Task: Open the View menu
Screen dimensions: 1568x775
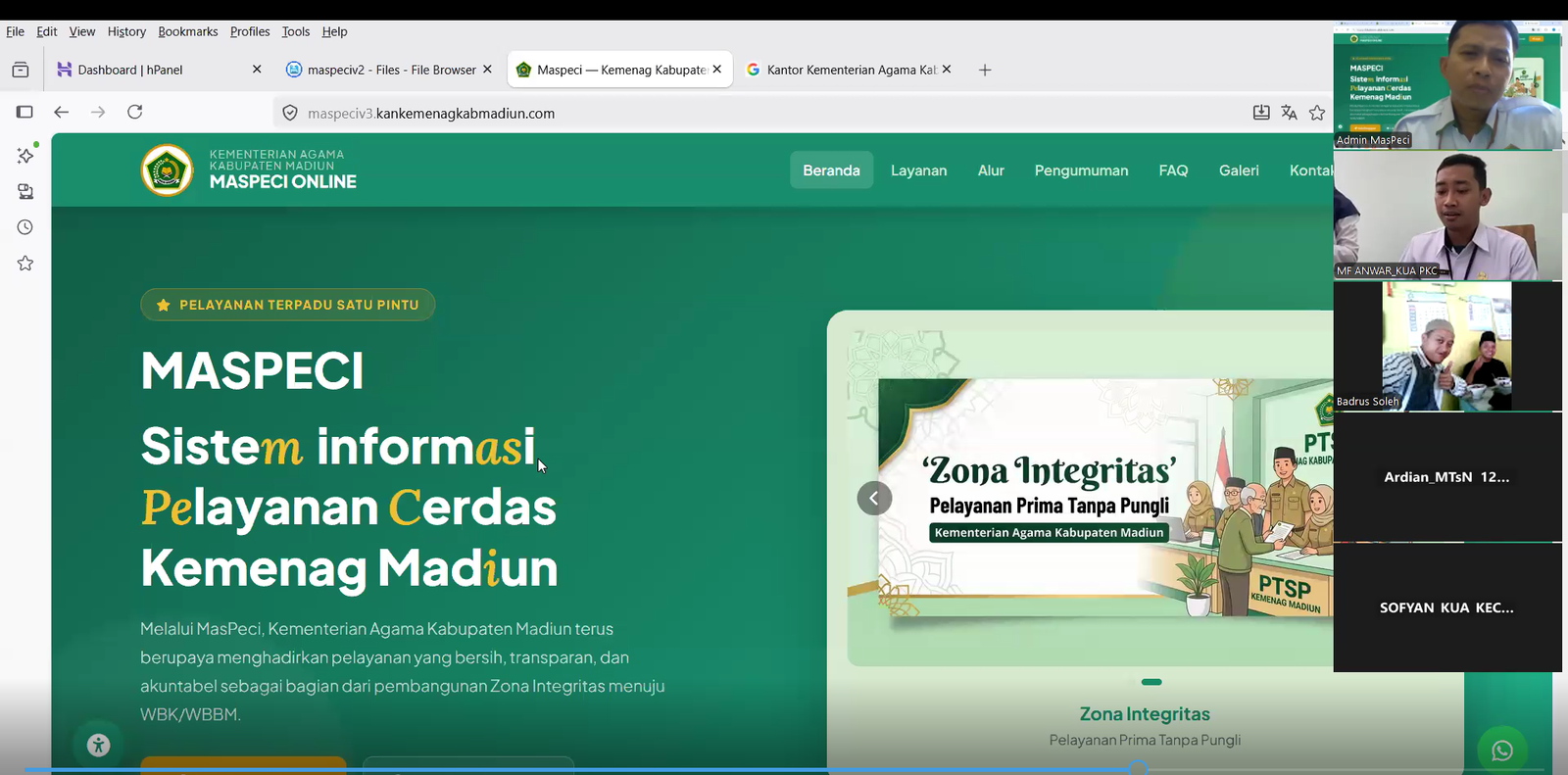Action: 82,31
